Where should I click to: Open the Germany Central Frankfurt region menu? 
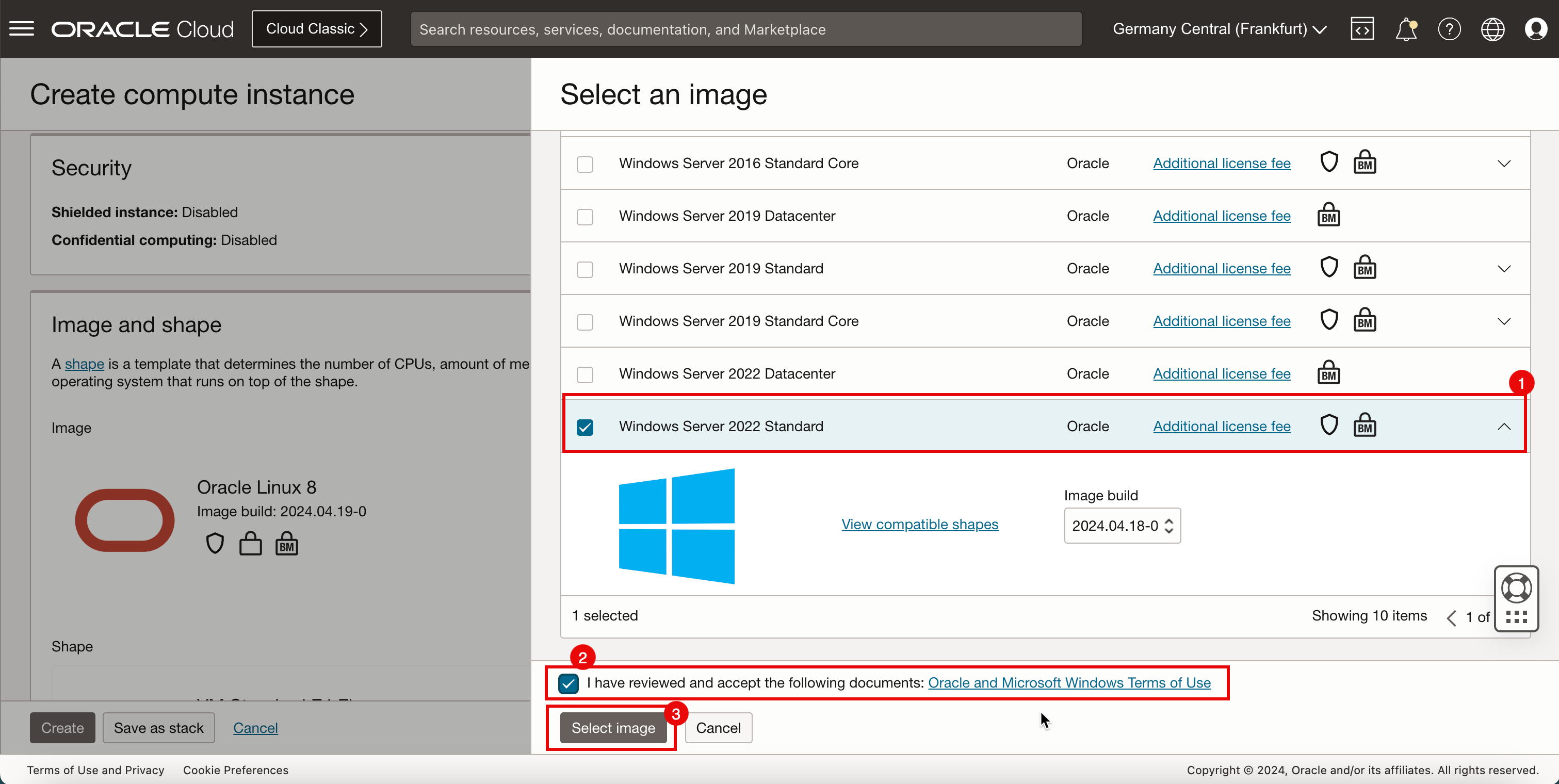pyautogui.click(x=1220, y=29)
